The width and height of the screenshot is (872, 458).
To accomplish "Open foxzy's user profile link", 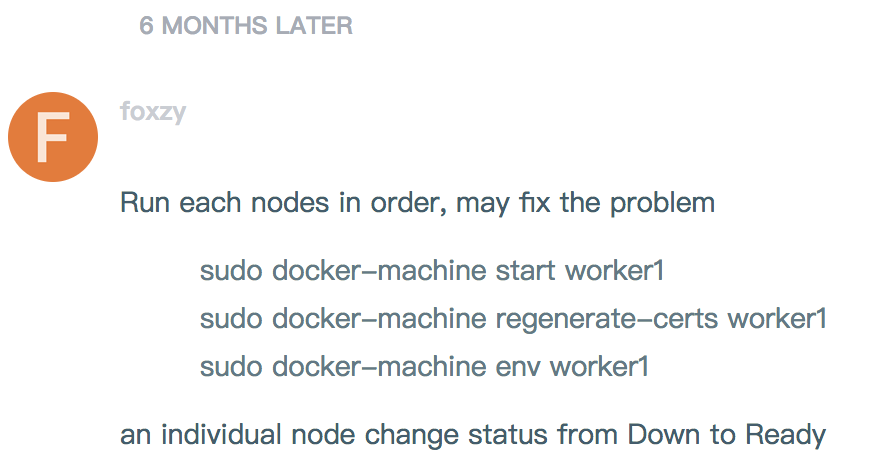I will click(x=152, y=110).
